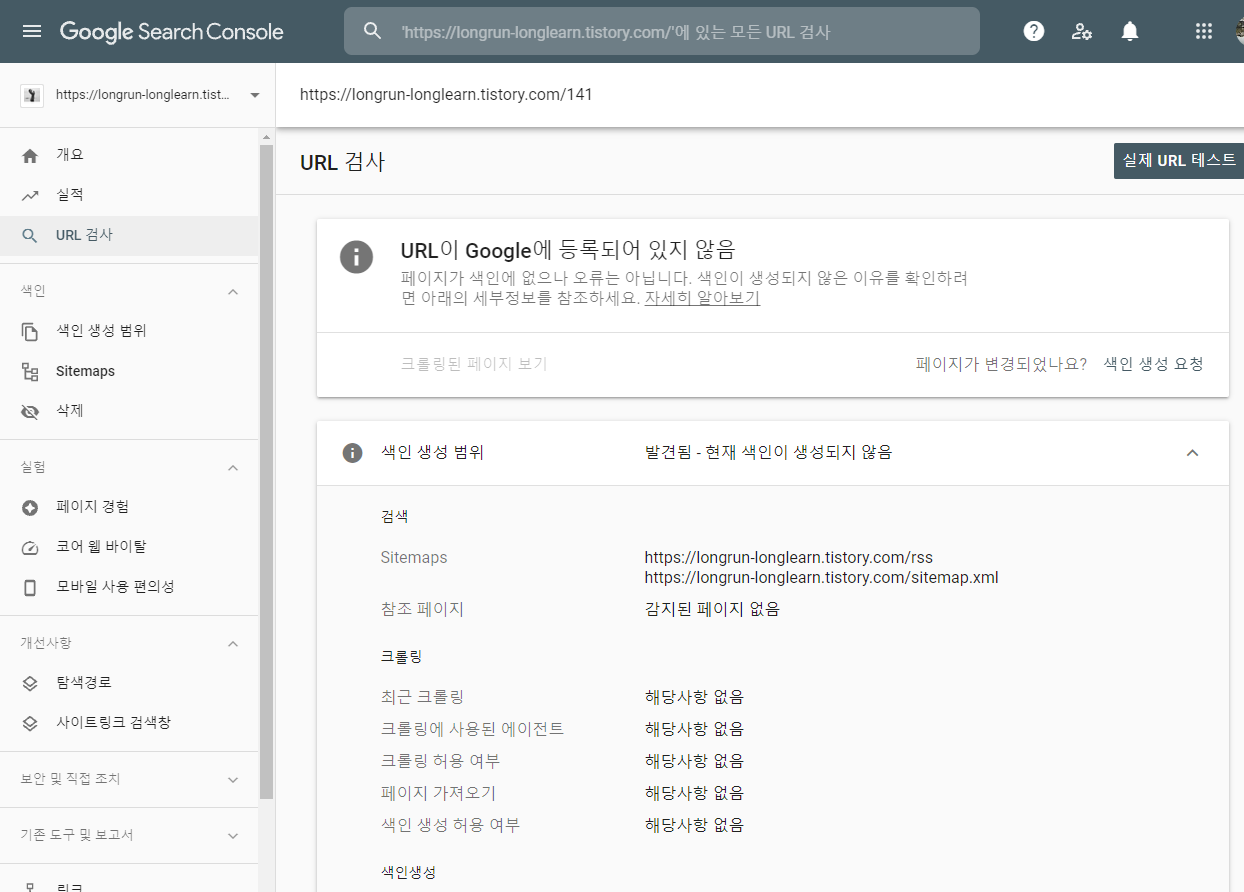Select URL 검사 in the sidebar
This screenshot has width=1244, height=892.
tap(129, 235)
